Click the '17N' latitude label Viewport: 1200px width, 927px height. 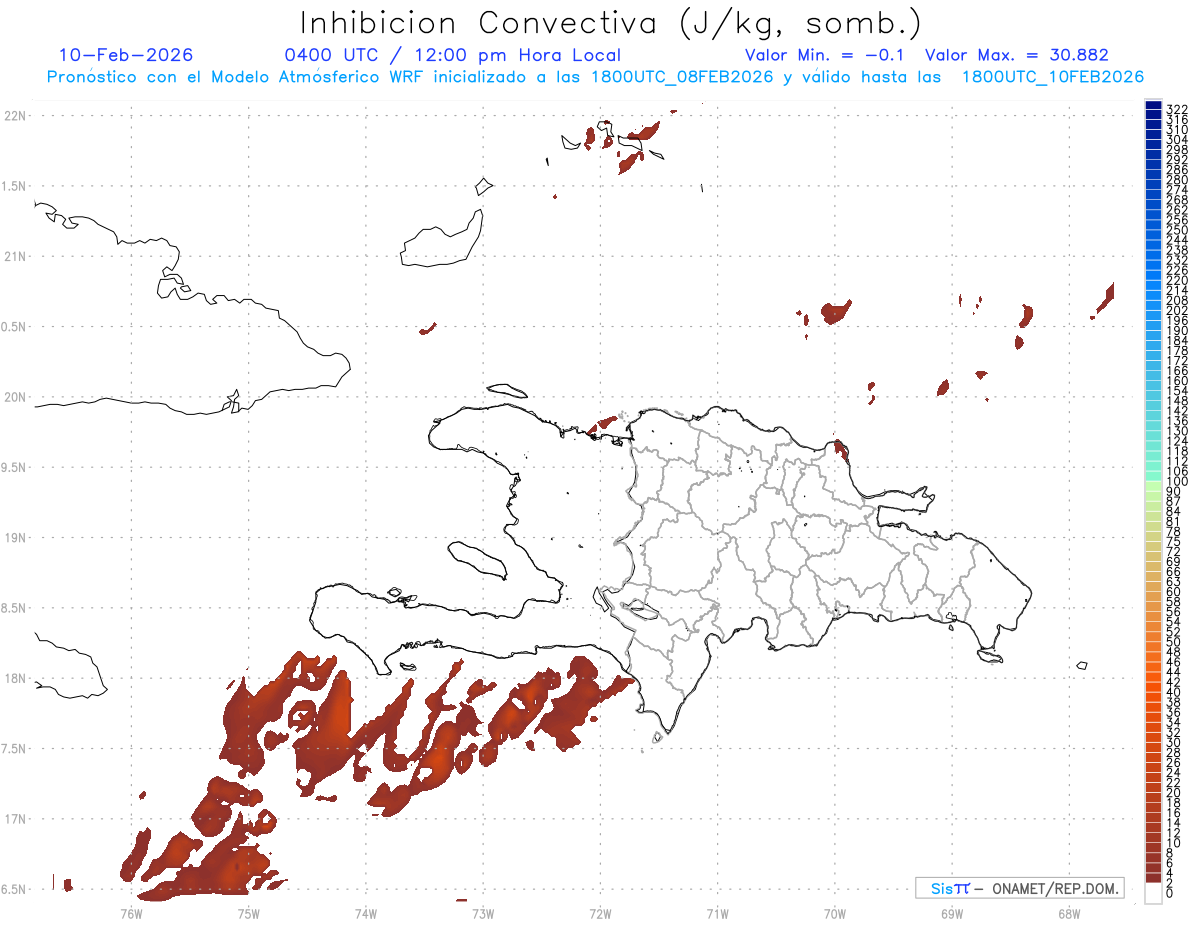[14, 819]
